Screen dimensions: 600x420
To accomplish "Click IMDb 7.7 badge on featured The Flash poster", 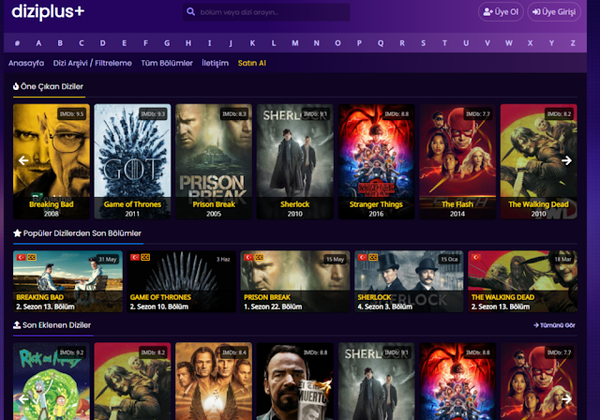I will (x=478, y=114).
